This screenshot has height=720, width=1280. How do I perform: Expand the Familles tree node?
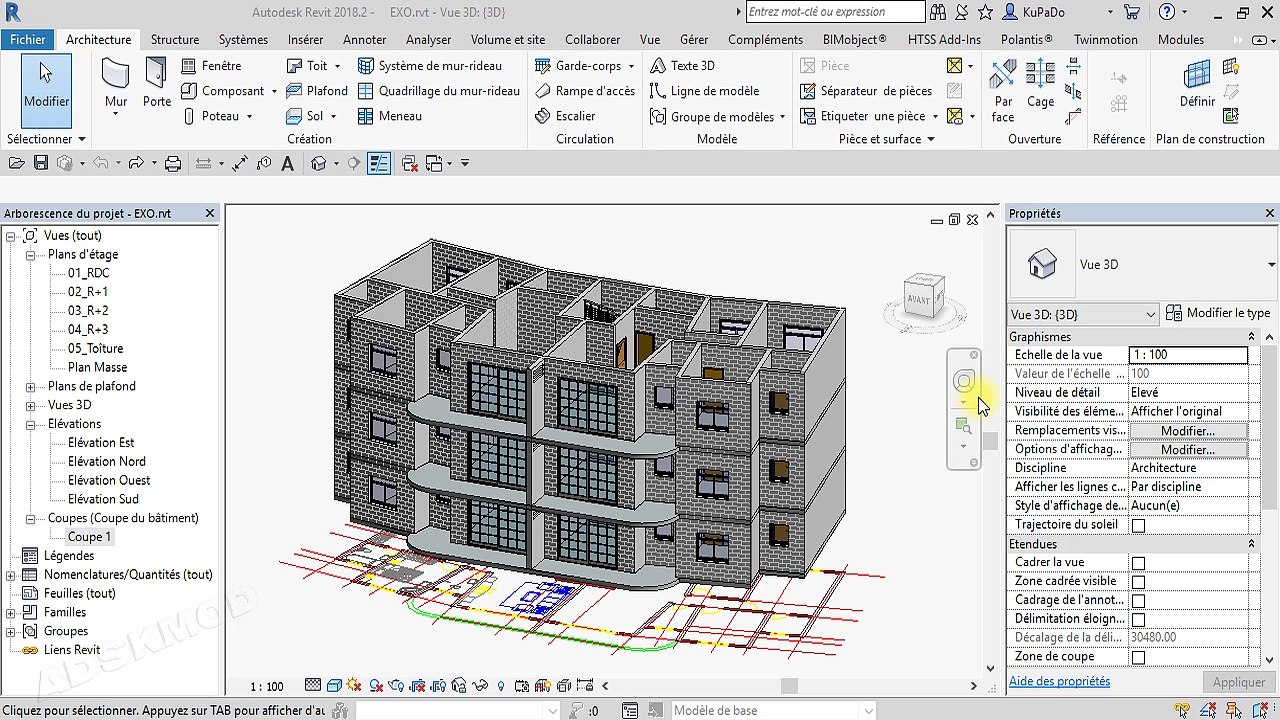point(11,613)
